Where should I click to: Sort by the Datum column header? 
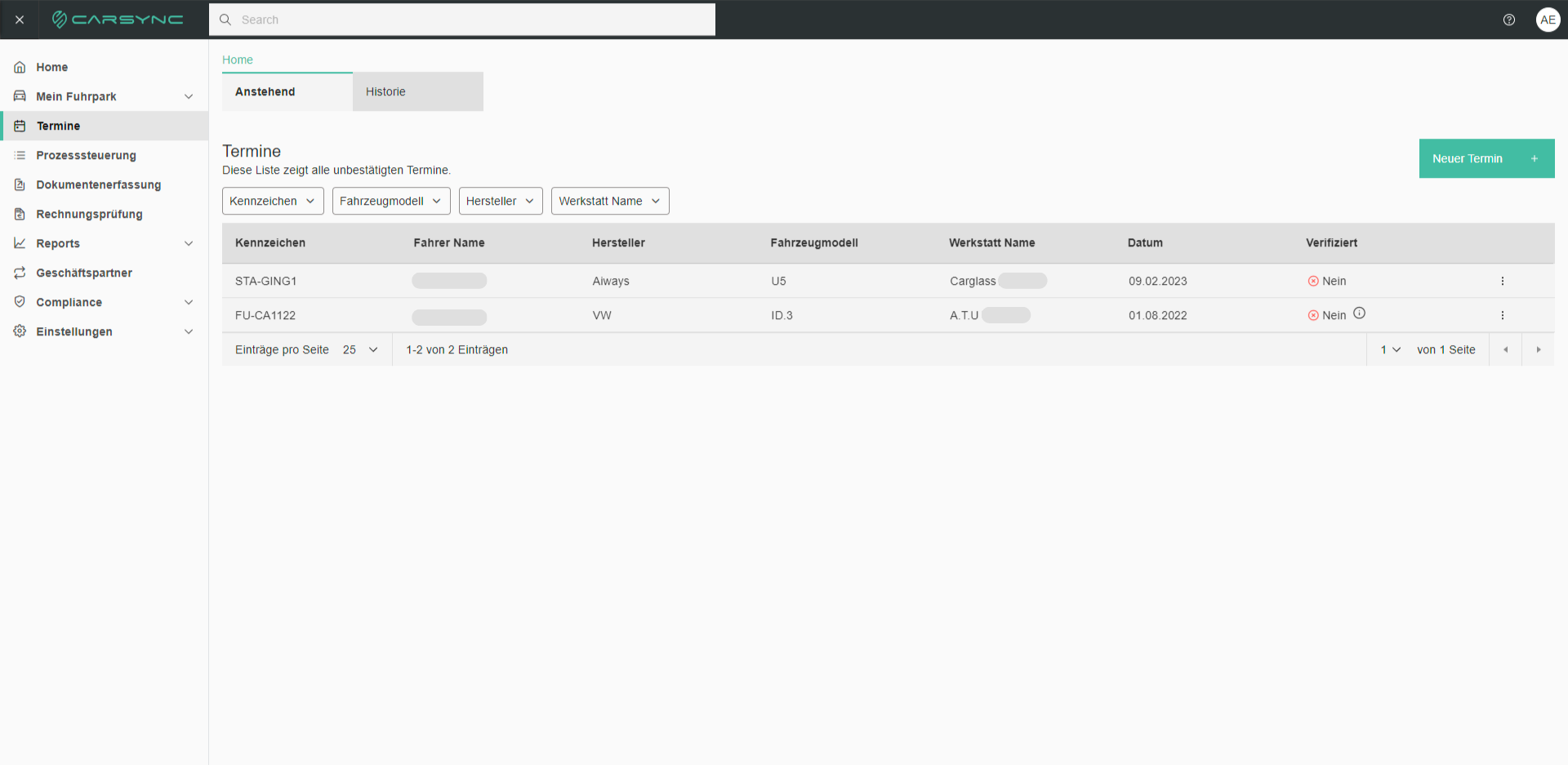click(x=1145, y=242)
